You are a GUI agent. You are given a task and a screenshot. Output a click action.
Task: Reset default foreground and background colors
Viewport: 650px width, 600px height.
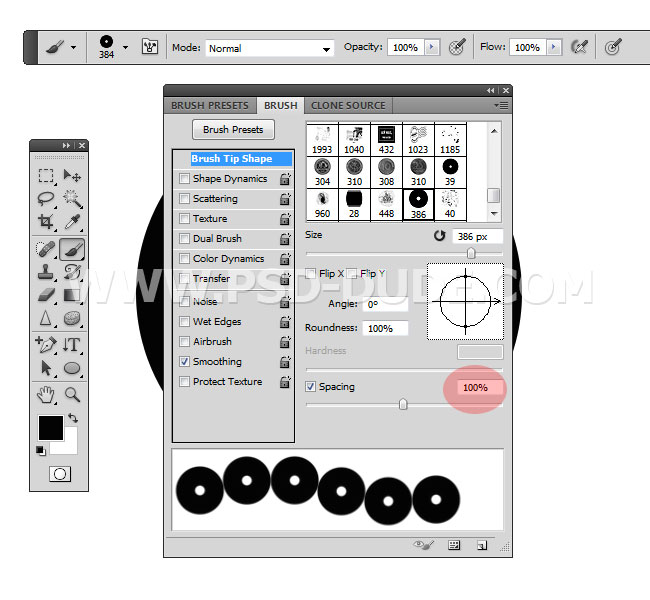click(x=40, y=450)
